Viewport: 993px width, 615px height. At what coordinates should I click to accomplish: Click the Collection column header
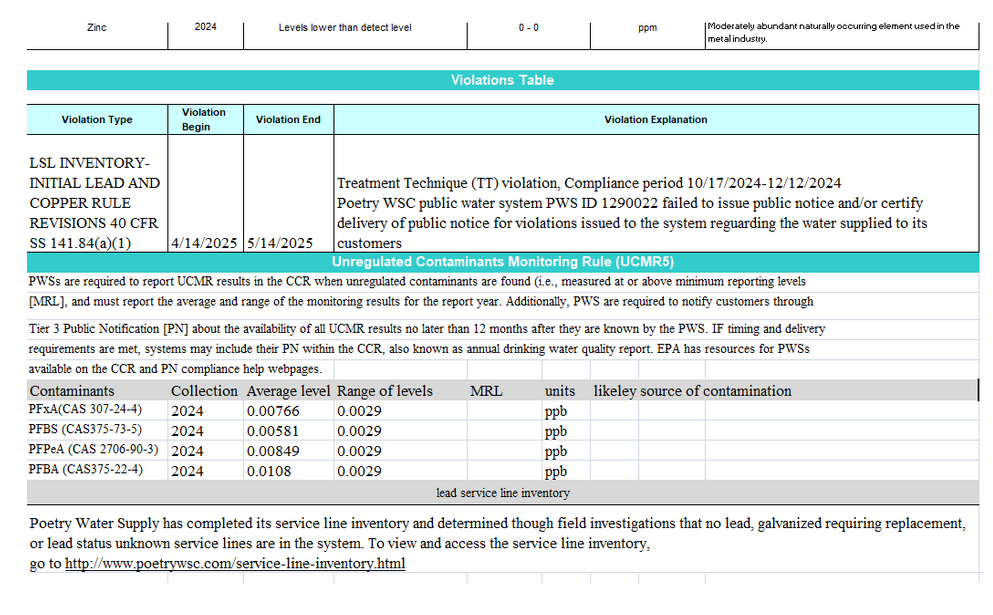point(204,391)
